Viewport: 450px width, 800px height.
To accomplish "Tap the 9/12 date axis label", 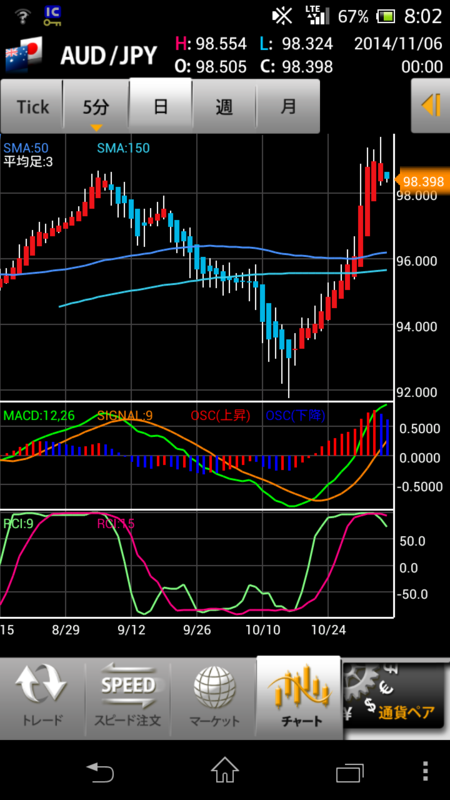I will [132, 630].
